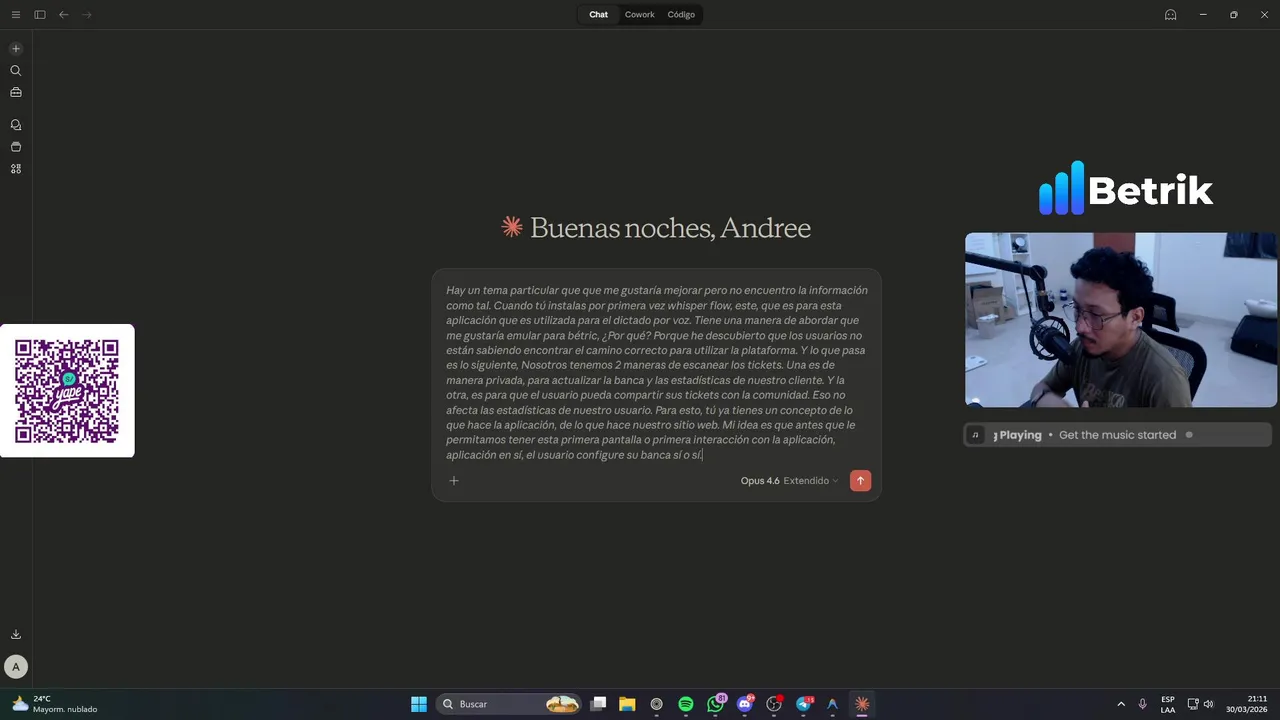
Task: Open the volume tray icon
Action: click(x=1209, y=704)
